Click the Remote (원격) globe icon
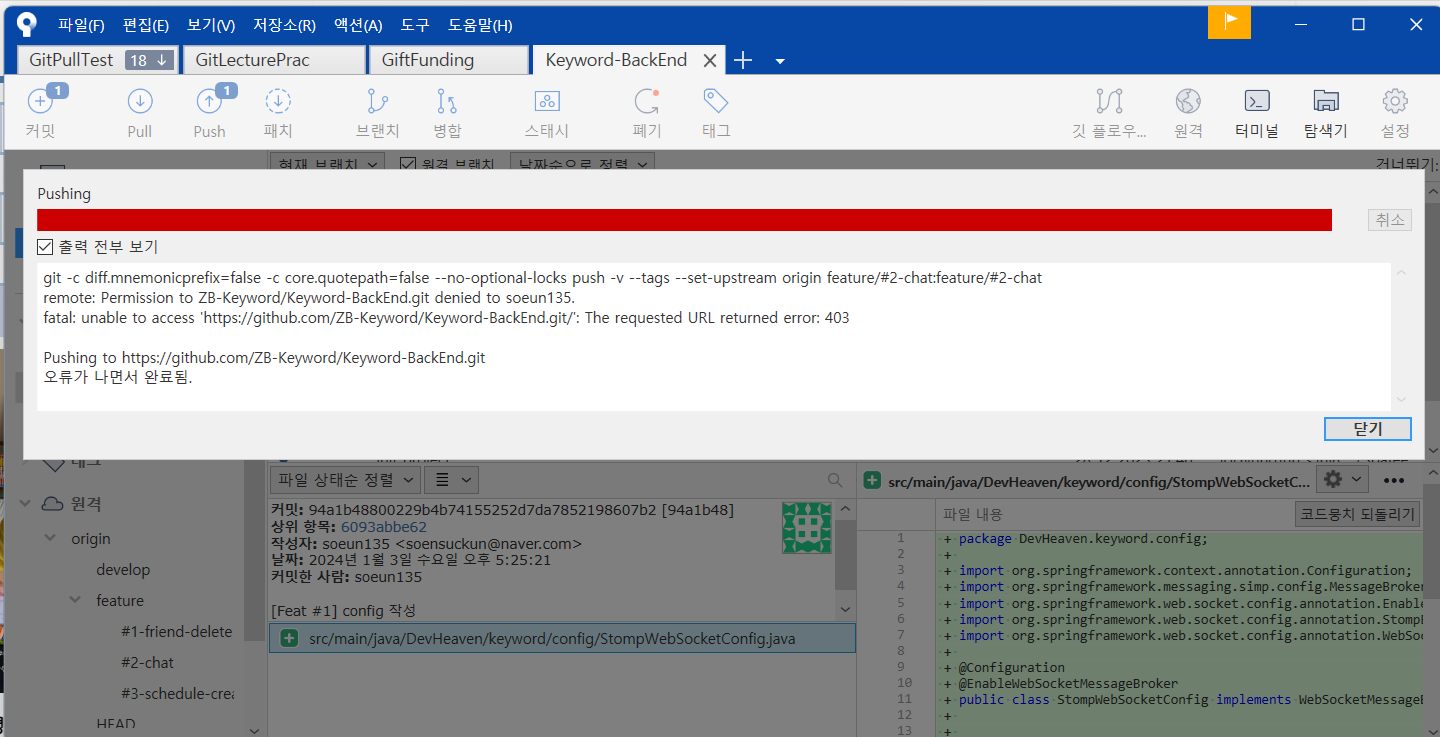1440x737 pixels. (x=1188, y=101)
